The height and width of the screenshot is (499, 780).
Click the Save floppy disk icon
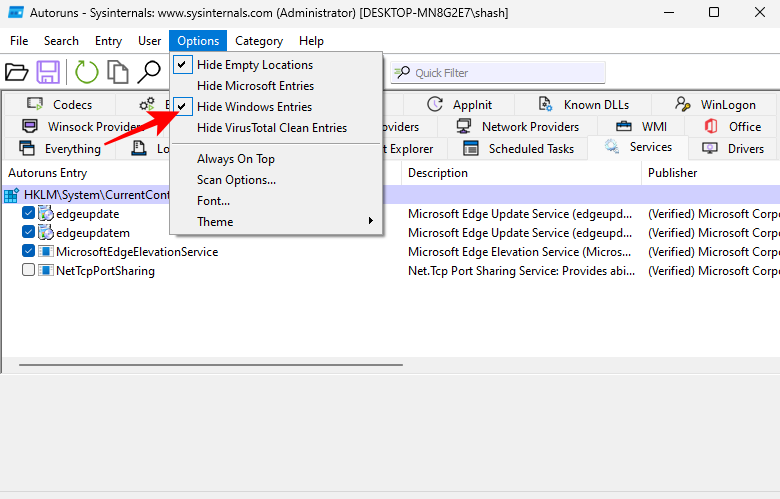coord(48,72)
